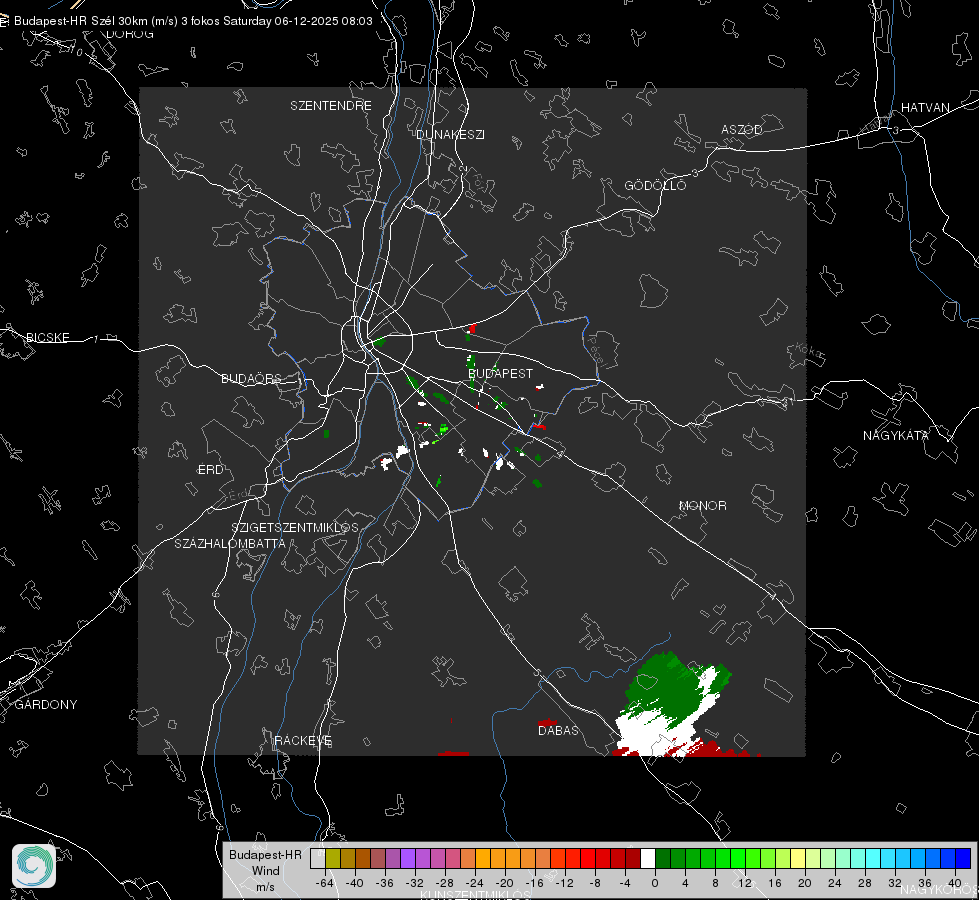Click the swirl logo icon at bottom-left
Viewport: 979px width, 900px height.
[34, 866]
